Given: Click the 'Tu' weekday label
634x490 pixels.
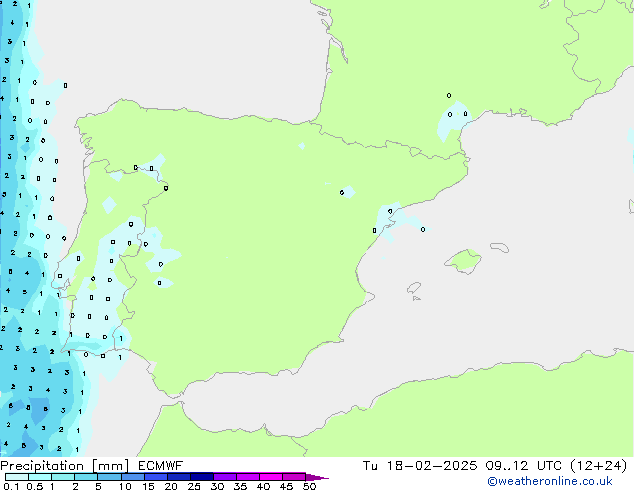Looking at the screenshot, I should [370, 466].
